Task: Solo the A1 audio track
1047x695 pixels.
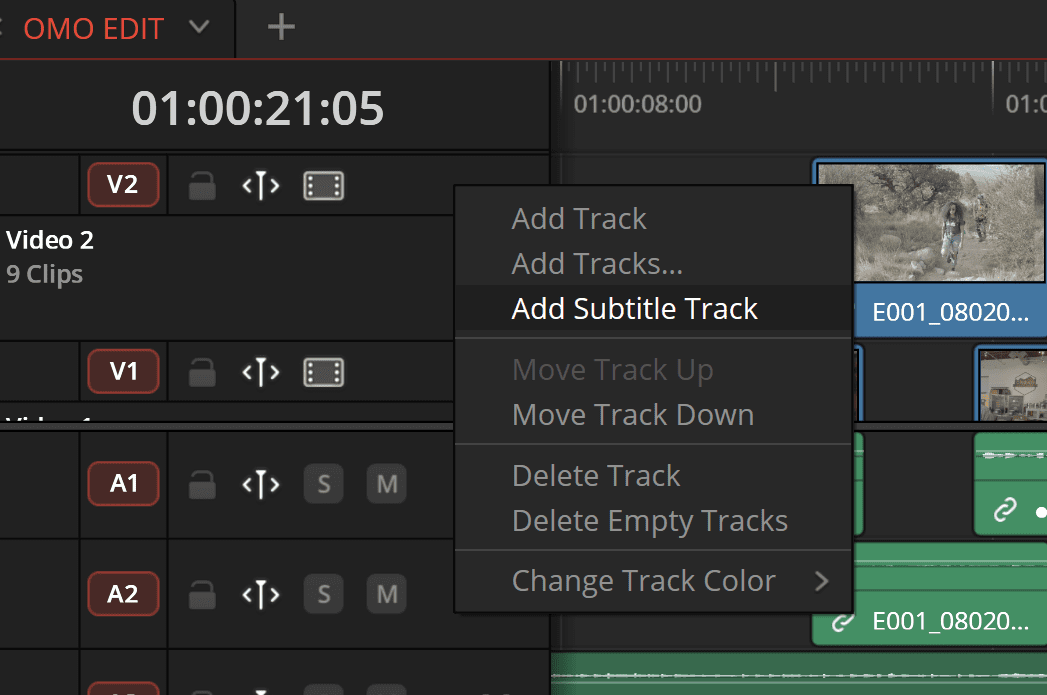Action: 324,484
